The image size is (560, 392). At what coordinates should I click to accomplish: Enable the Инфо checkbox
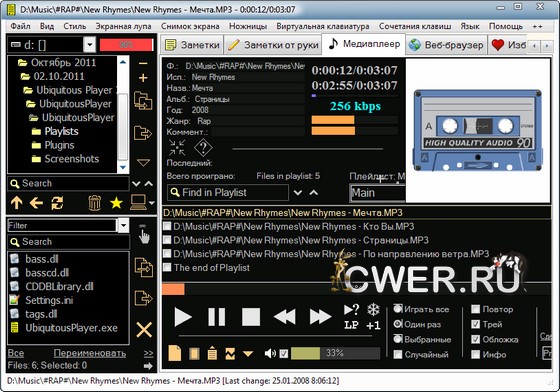[475, 355]
